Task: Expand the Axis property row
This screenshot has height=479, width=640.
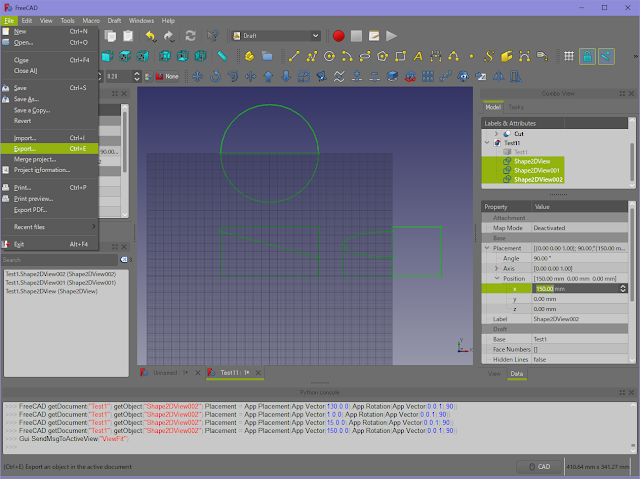Action: 497,268
